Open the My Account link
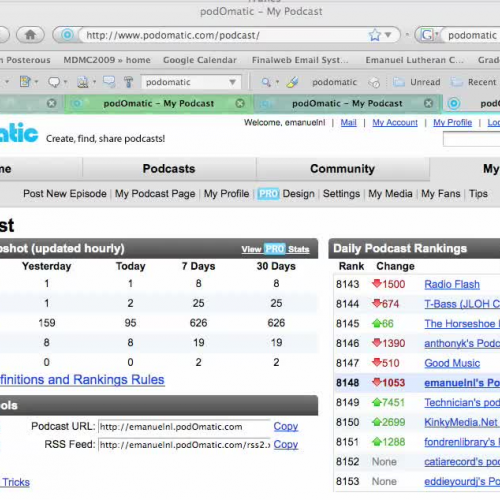The height and width of the screenshot is (500, 500). (395, 123)
